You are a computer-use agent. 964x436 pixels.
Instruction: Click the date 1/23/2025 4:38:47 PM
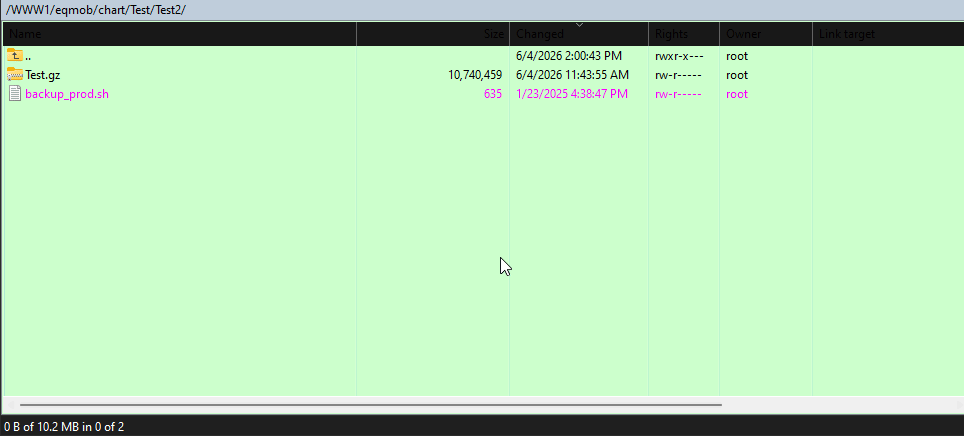coord(572,94)
